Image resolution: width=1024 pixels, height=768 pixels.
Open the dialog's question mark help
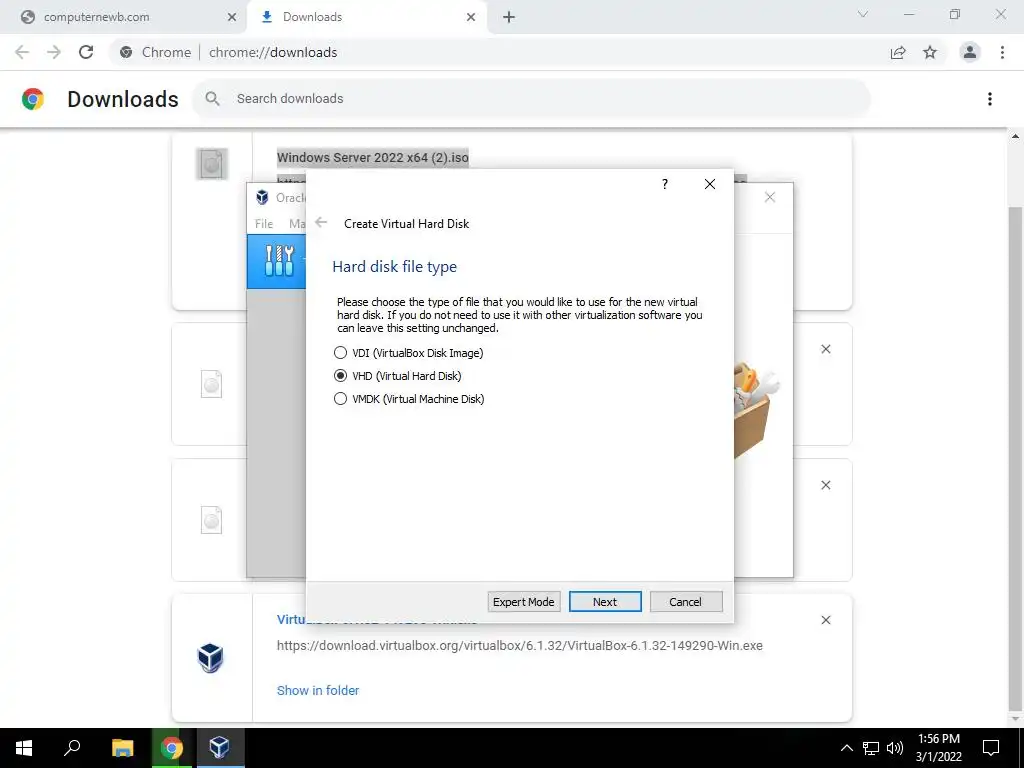tap(665, 184)
